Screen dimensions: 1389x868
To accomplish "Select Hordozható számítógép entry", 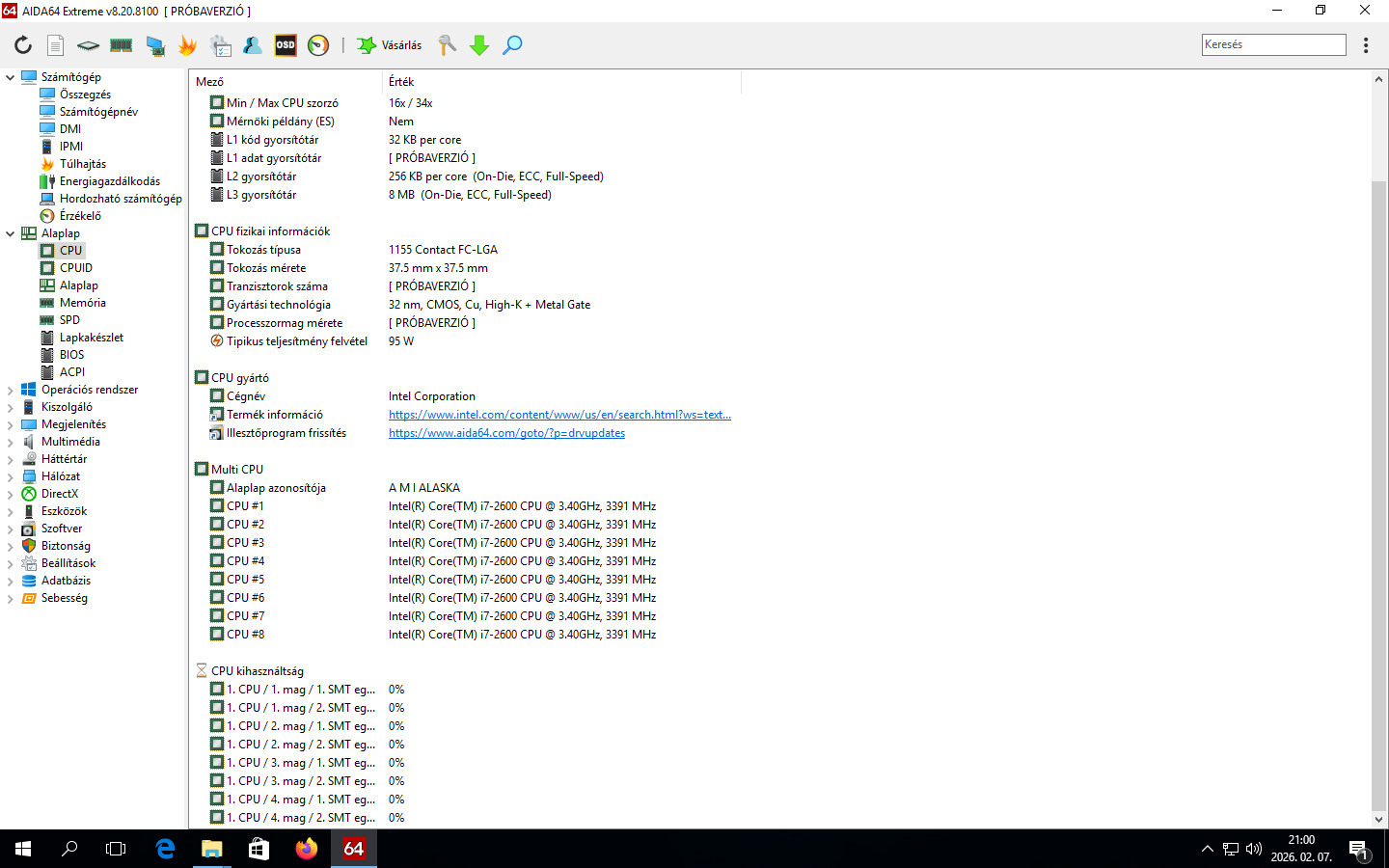I will pos(121,199).
